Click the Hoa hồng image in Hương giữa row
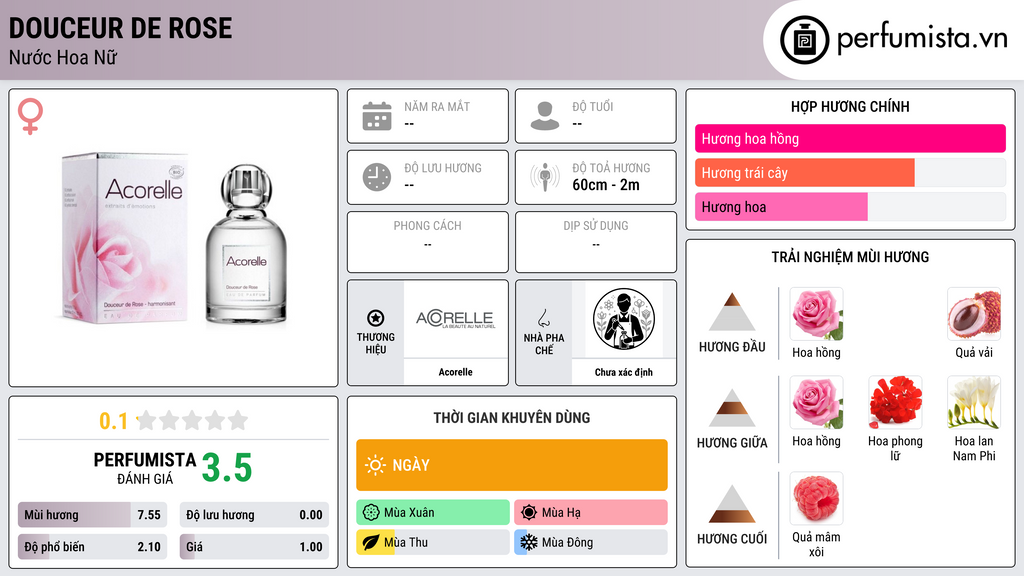This screenshot has width=1024, height=576. click(816, 402)
